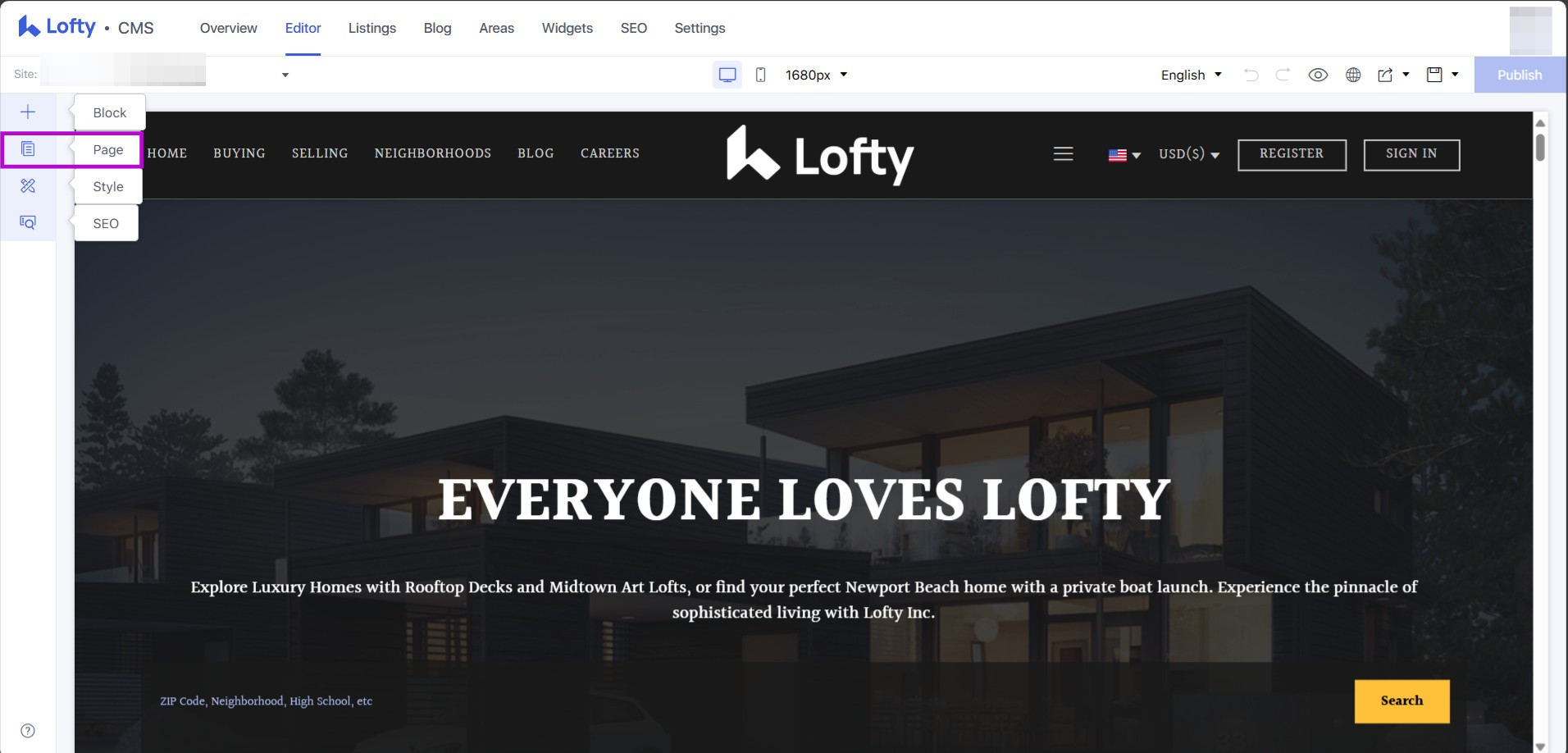The height and width of the screenshot is (753, 1568).
Task: Click the globe icon in toolbar
Action: click(1353, 75)
